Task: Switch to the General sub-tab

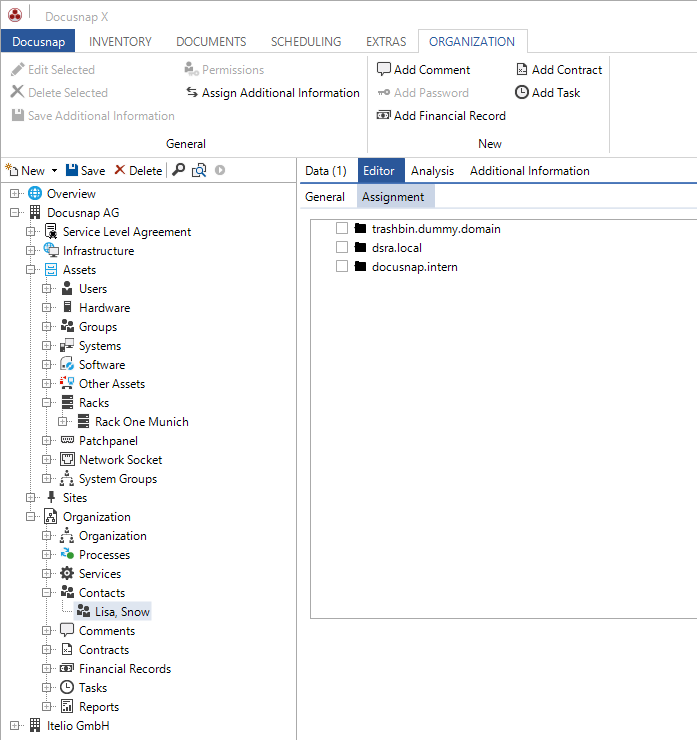Action: [325, 196]
